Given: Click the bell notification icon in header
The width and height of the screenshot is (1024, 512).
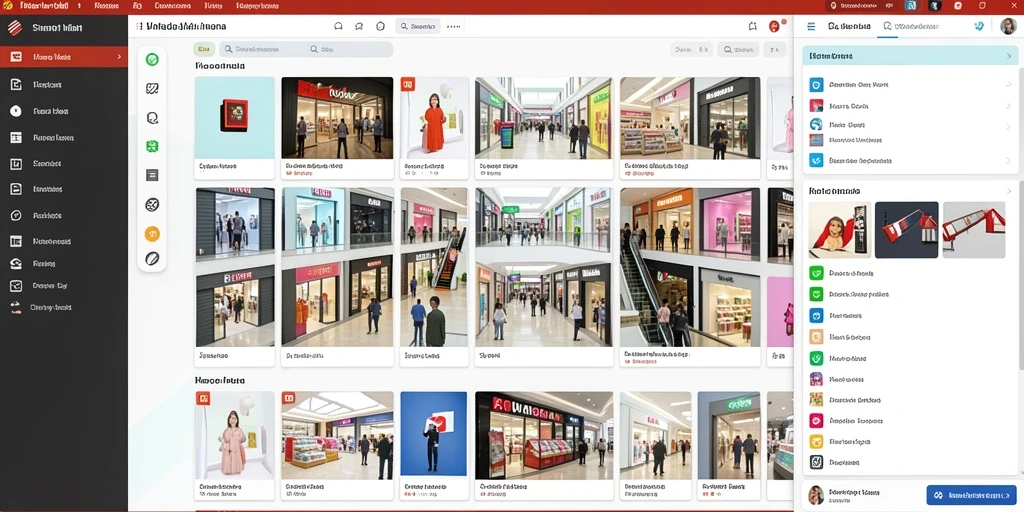Looking at the screenshot, I should coord(752,27).
